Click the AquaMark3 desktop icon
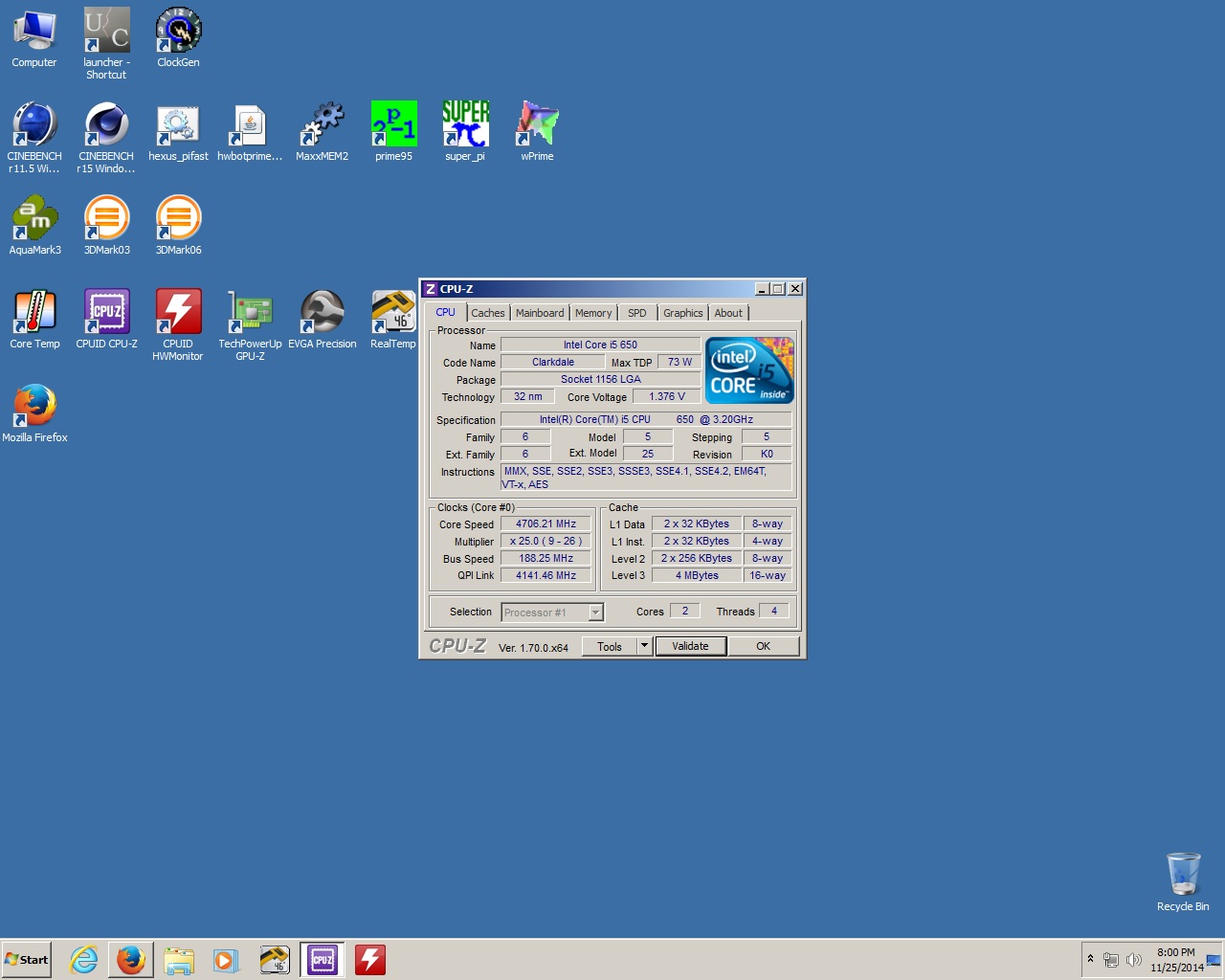 point(34,226)
